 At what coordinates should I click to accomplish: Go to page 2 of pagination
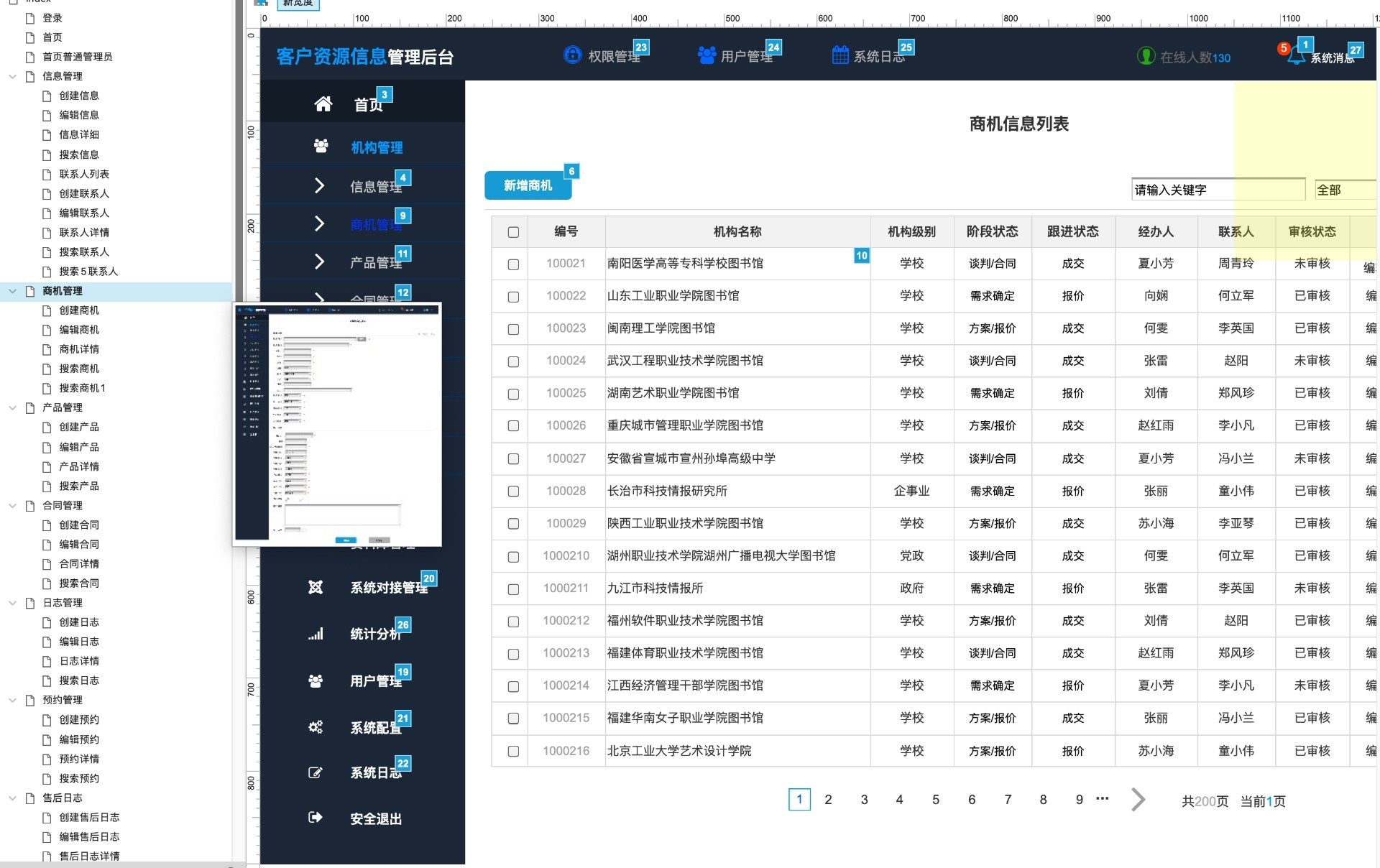[x=828, y=800]
